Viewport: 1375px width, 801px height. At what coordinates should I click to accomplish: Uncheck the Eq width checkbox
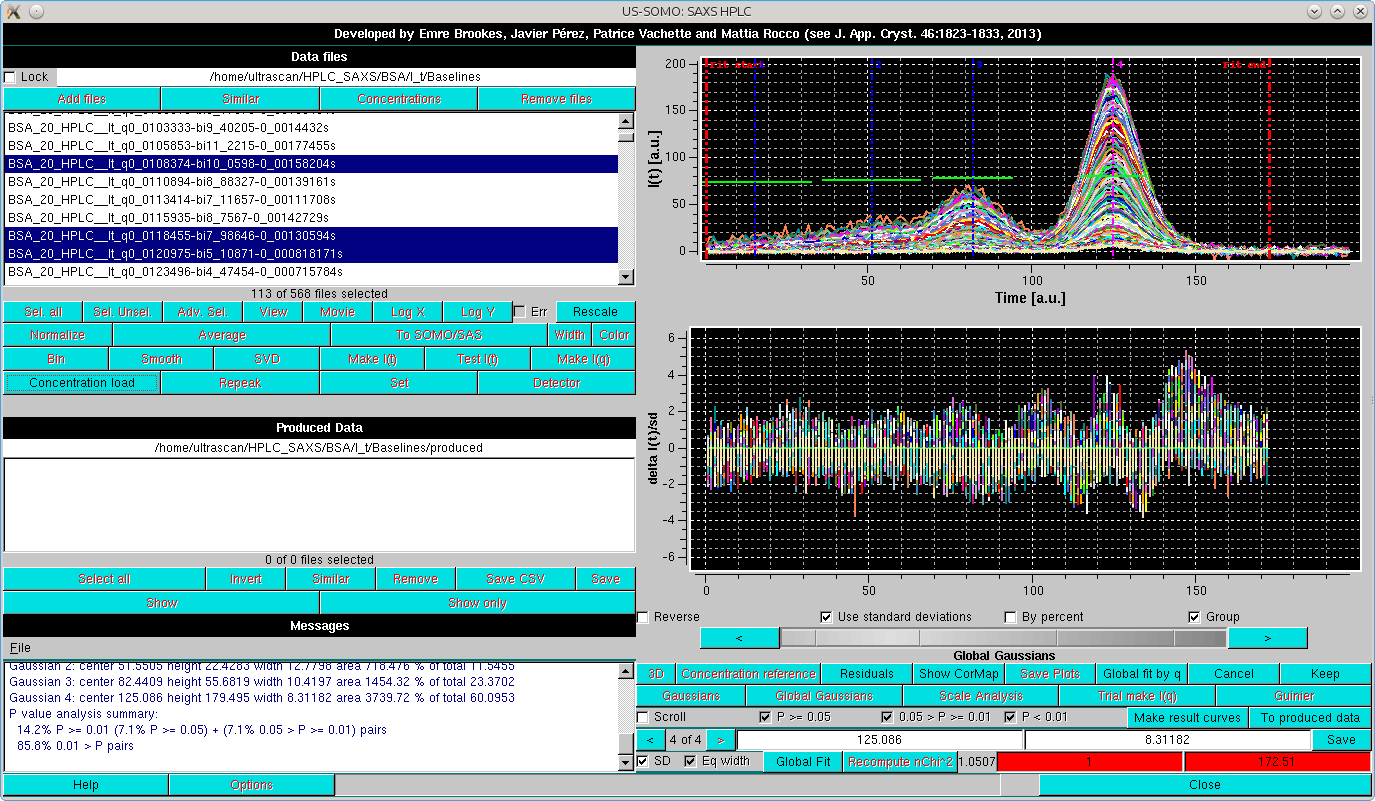tap(690, 761)
